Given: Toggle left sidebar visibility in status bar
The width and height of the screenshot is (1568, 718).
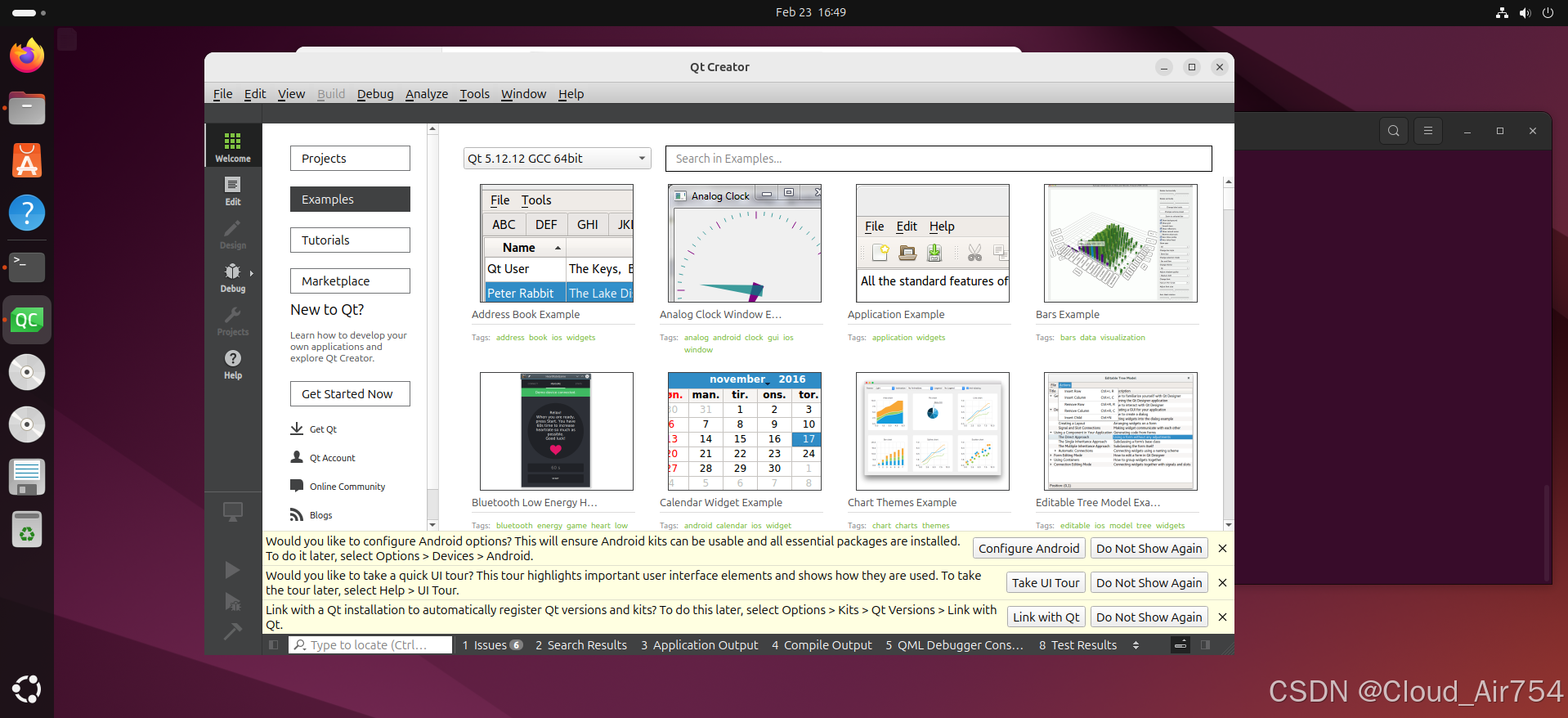Looking at the screenshot, I should coord(274,645).
